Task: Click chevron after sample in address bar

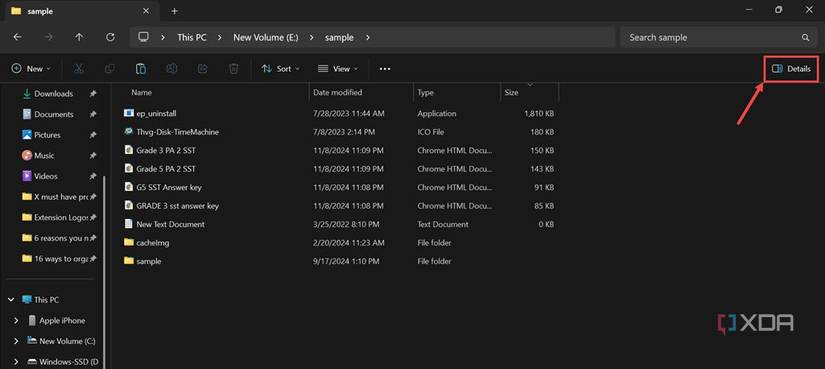Action: [x=367, y=37]
